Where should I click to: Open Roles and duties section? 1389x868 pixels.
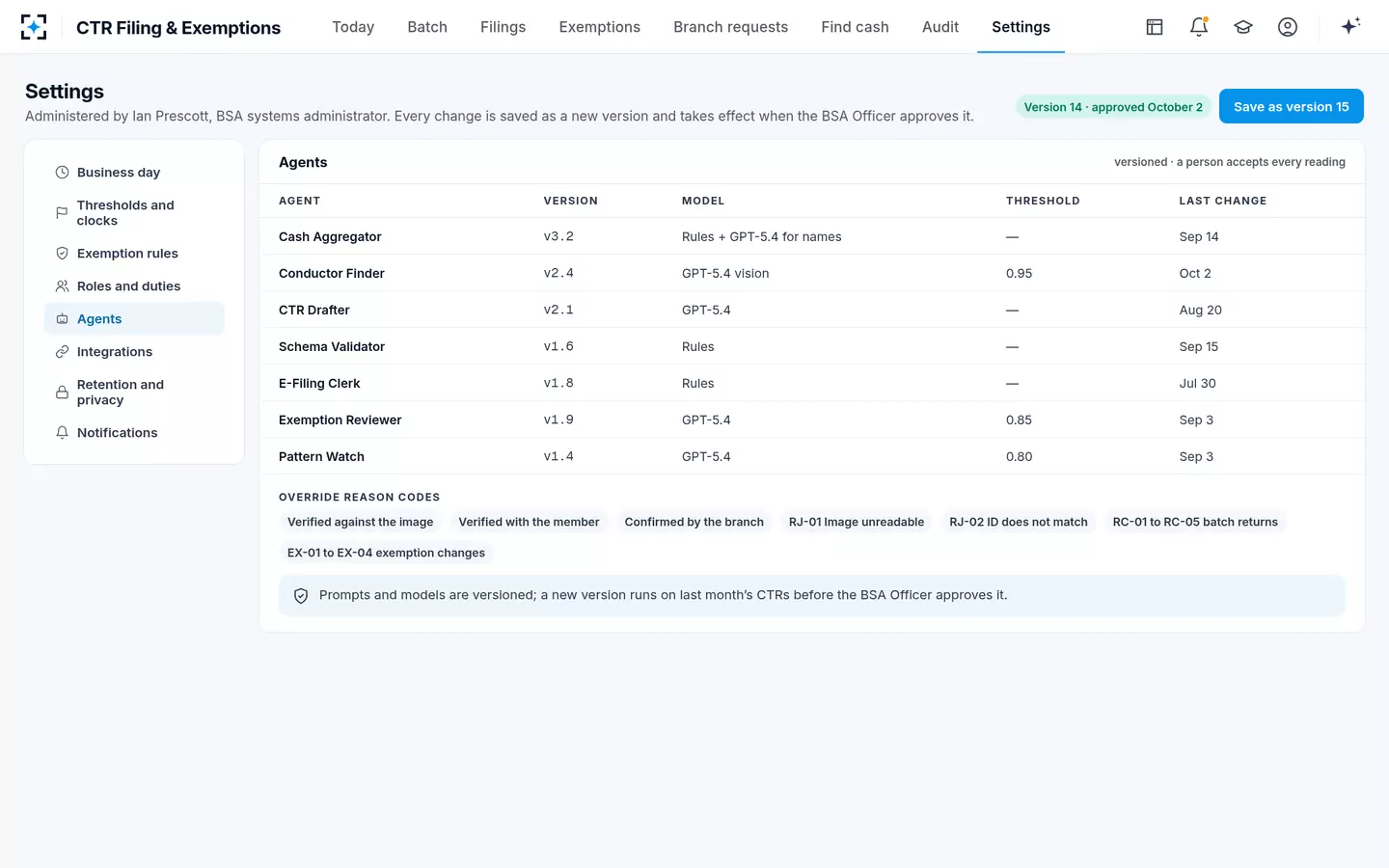(134, 286)
